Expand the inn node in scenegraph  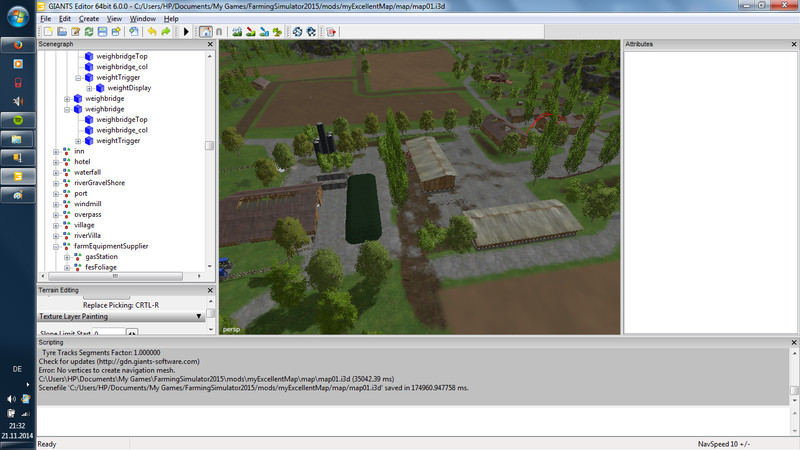(56, 152)
